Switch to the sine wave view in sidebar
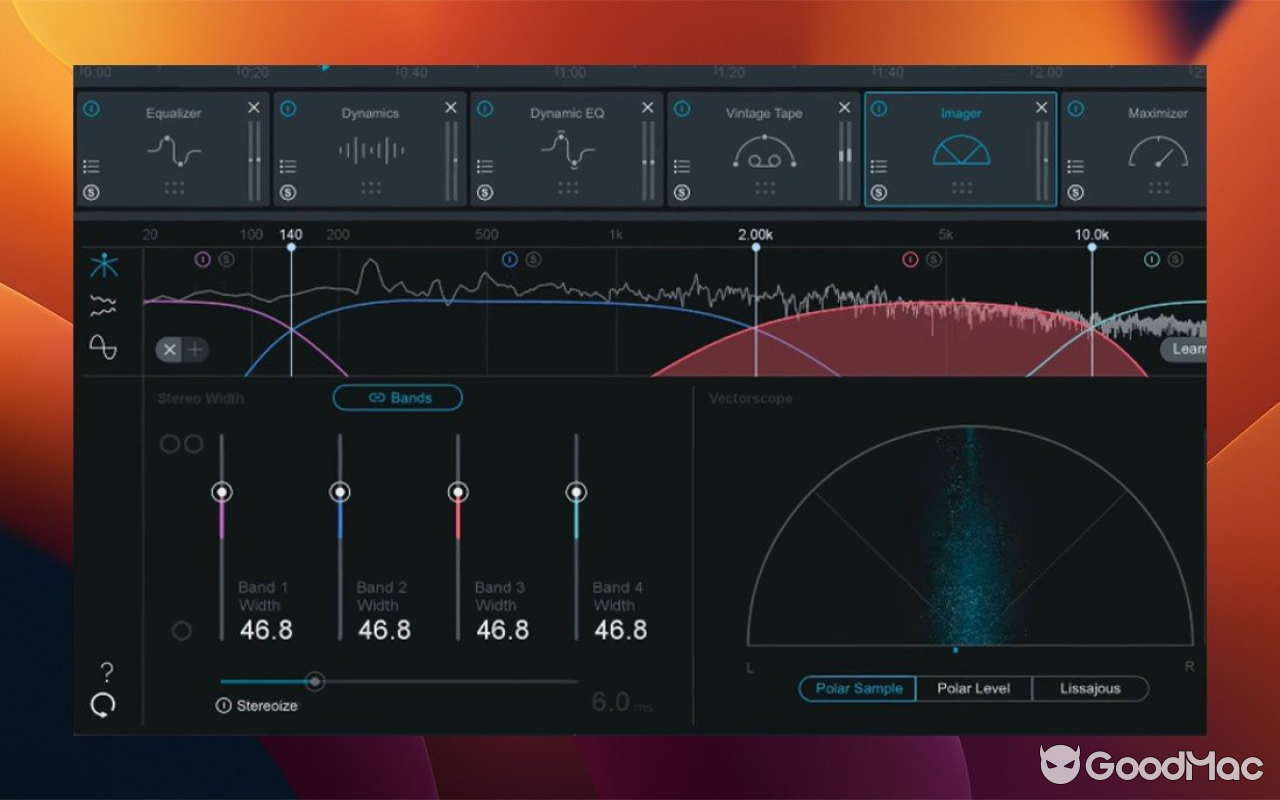This screenshot has height=800, width=1280. (105, 348)
